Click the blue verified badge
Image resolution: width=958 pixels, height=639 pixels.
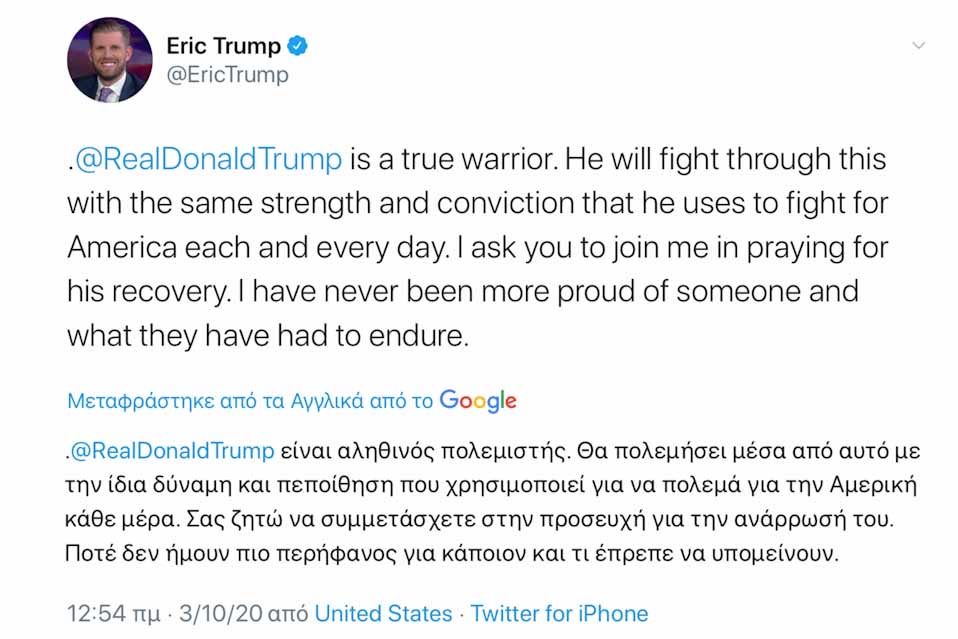(298, 46)
